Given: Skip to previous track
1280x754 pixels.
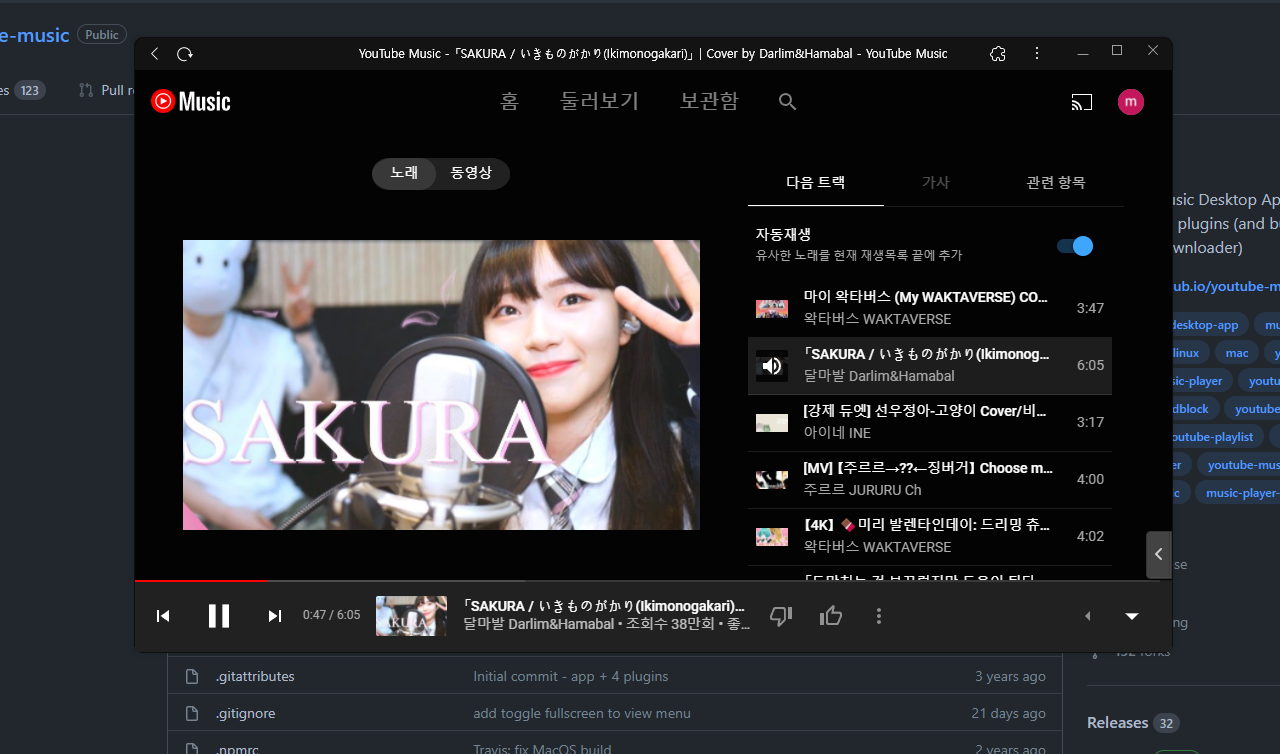Looking at the screenshot, I should [163, 616].
